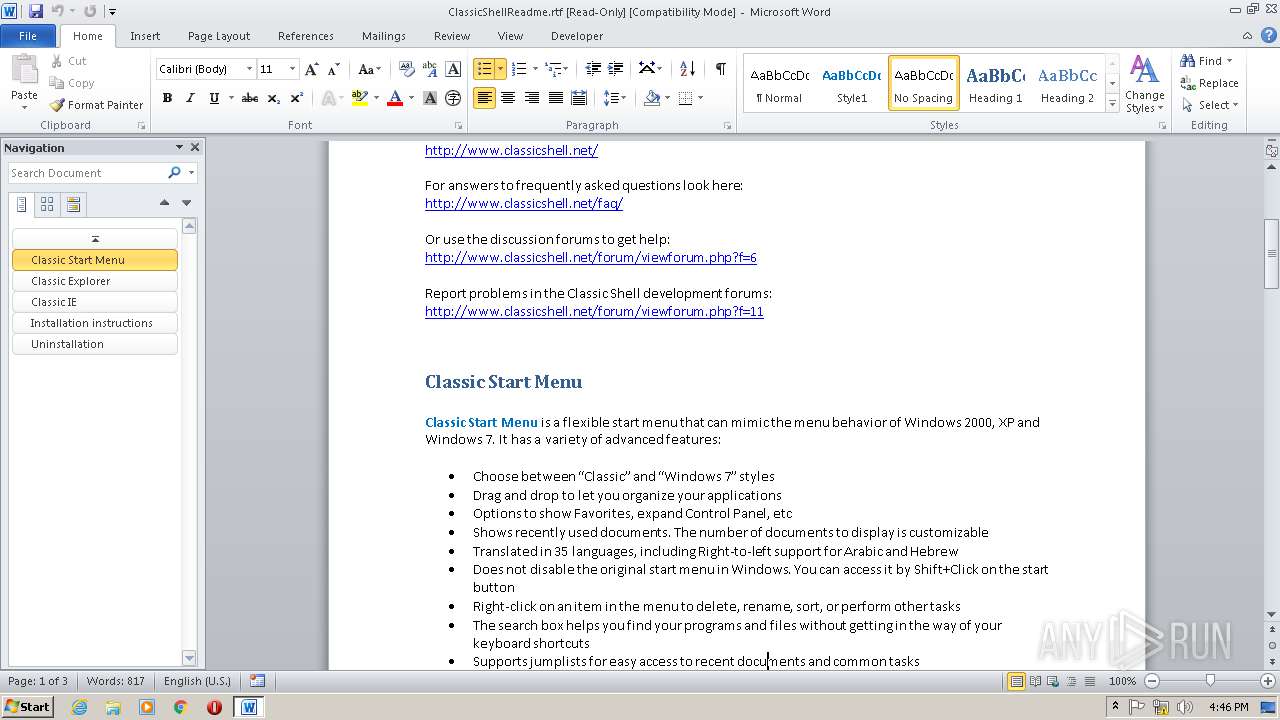Click the Cut command
Viewport: 1280px width, 720px height.
69,61
